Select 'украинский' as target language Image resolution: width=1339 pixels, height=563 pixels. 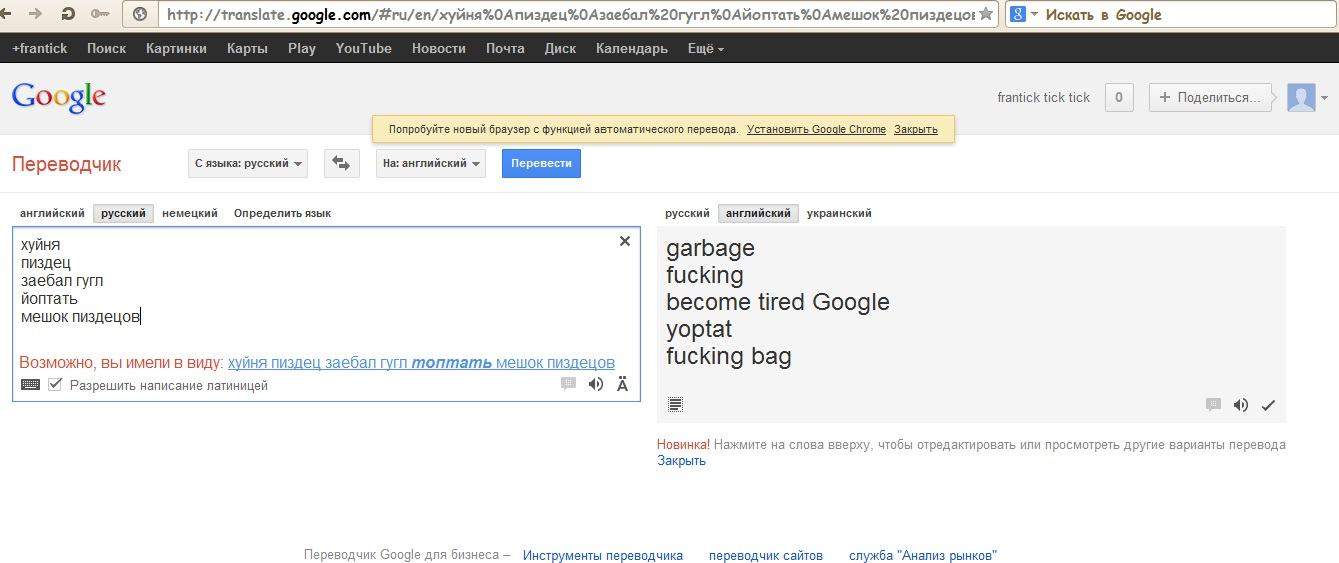coord(839,213)
